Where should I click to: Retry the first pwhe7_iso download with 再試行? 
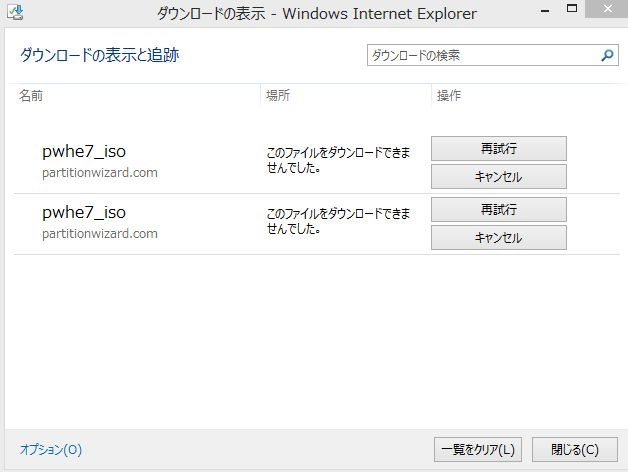(x=499, y=149)
